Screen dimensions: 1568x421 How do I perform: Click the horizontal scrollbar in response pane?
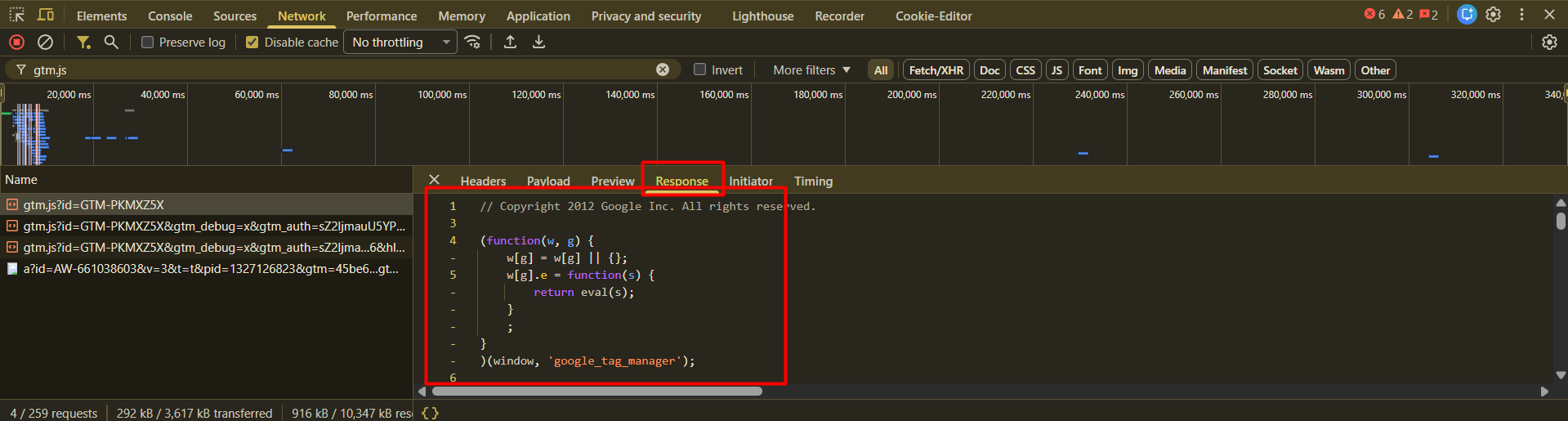click(596, 392)
